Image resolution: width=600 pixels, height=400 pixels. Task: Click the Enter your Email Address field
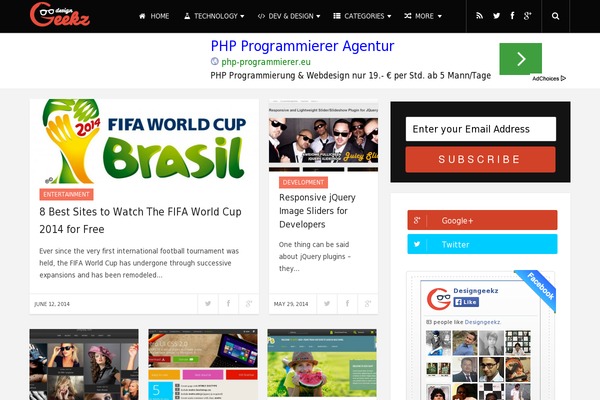pyautogui.click(x=481, y=129)
